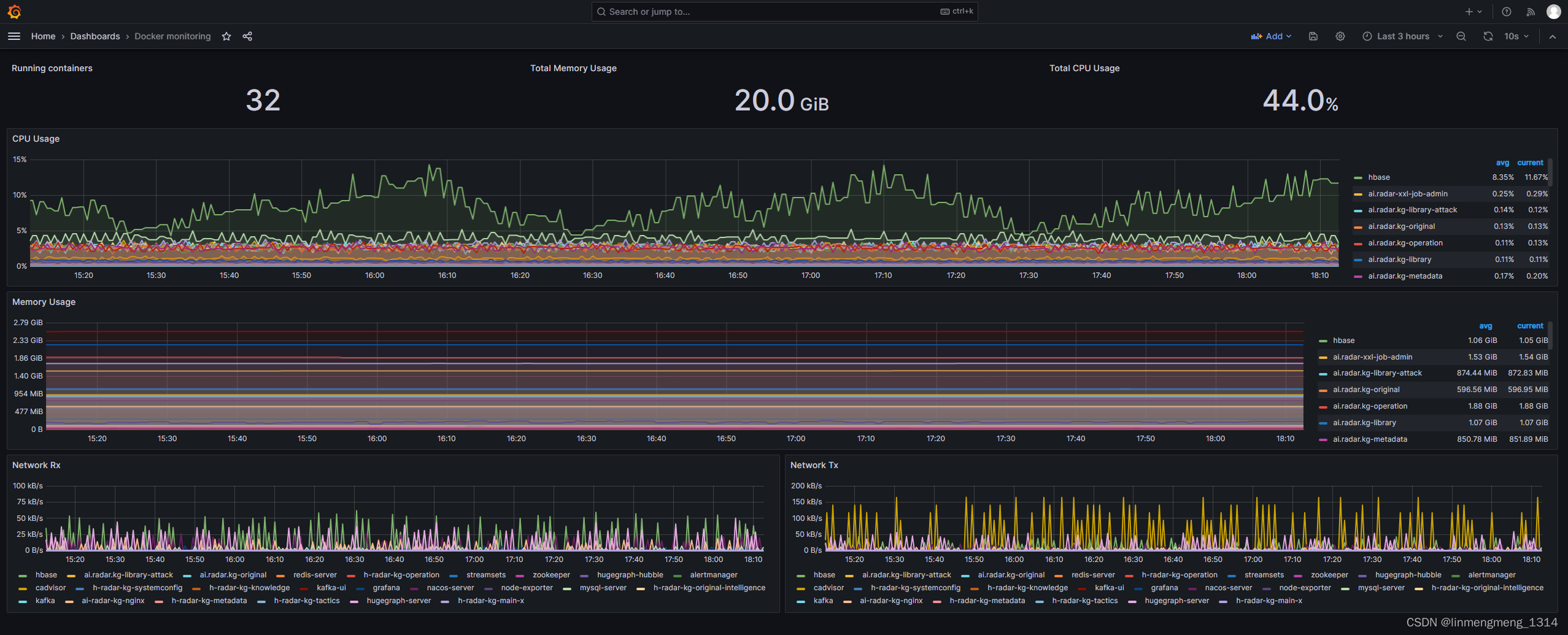This screenshot has width=1568, height=635.
Task: Go to Dashboards breadcrumb
Action: (x=95, y=36)
